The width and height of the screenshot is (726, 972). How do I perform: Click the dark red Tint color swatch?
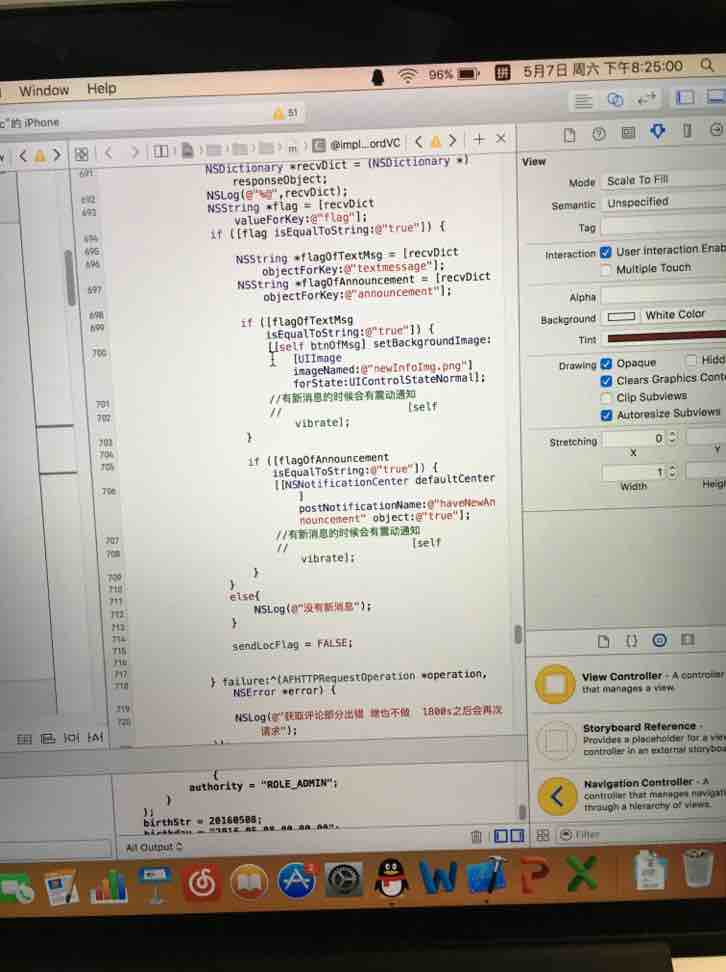point(665,338)
